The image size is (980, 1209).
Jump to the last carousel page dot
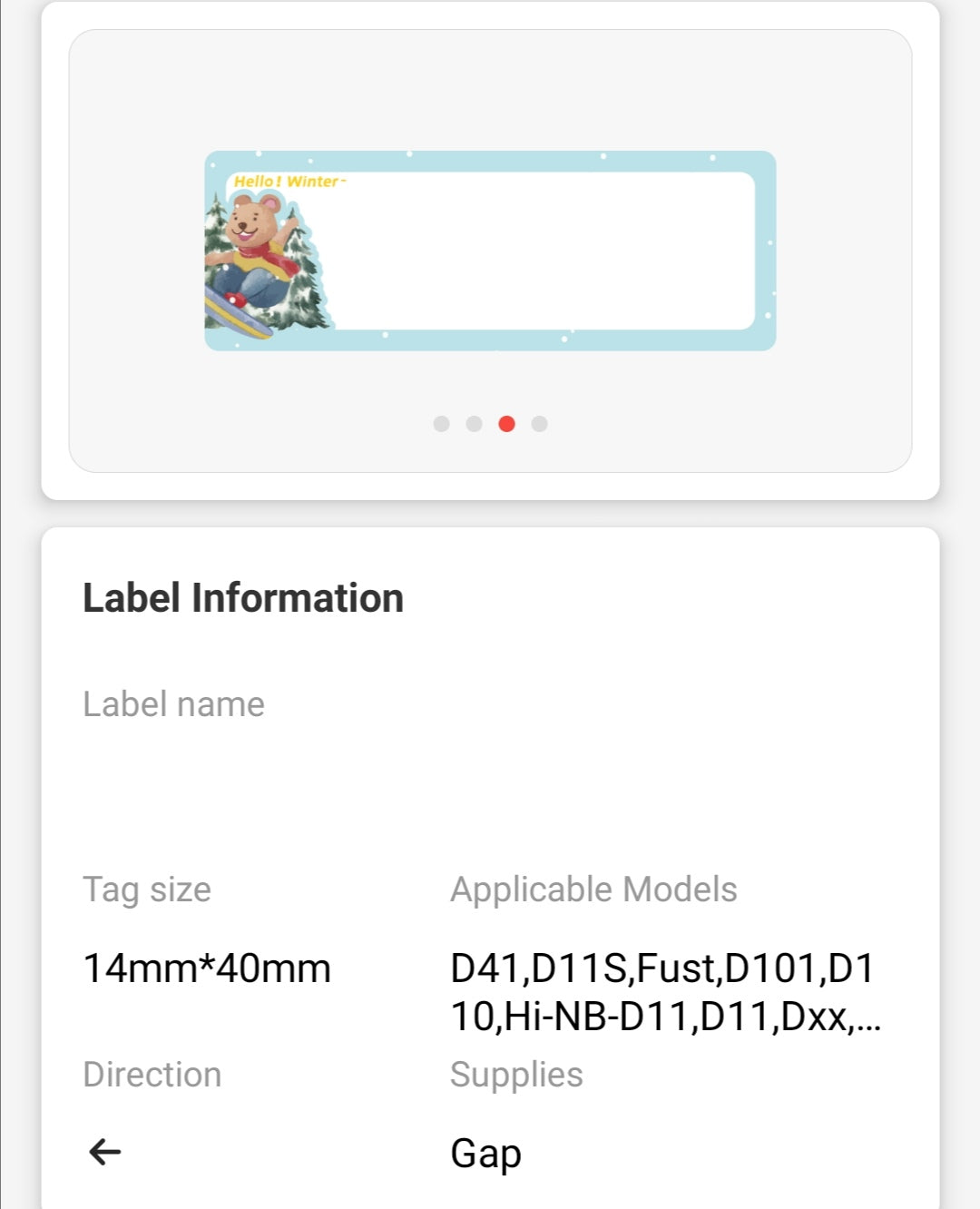539,424
